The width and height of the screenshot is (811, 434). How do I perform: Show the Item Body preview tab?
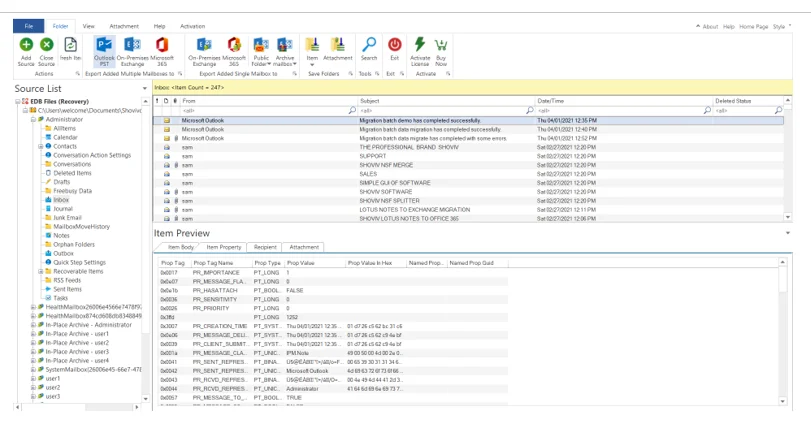(x=181, y=247)
